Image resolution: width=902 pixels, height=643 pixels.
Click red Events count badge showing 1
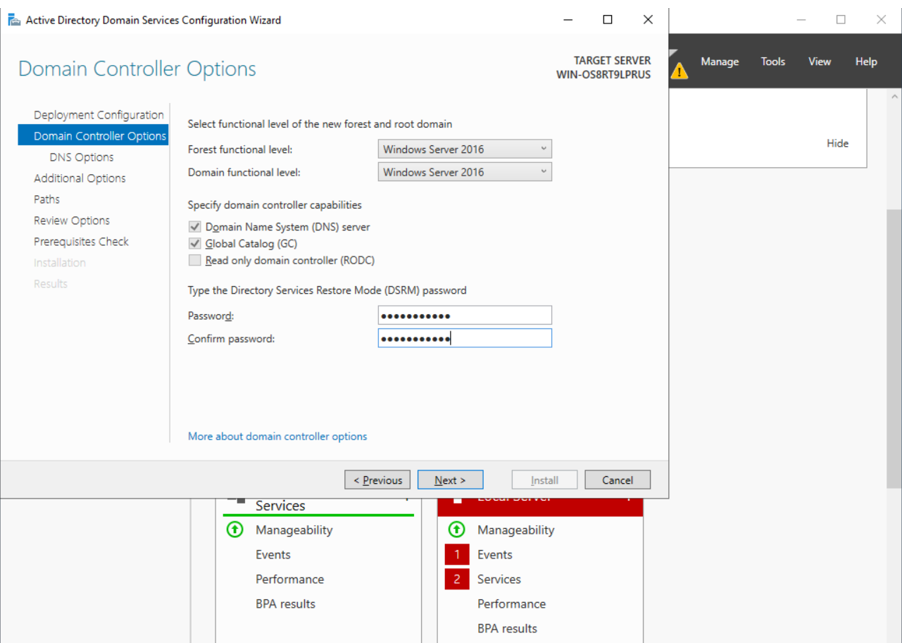(457, 555)
